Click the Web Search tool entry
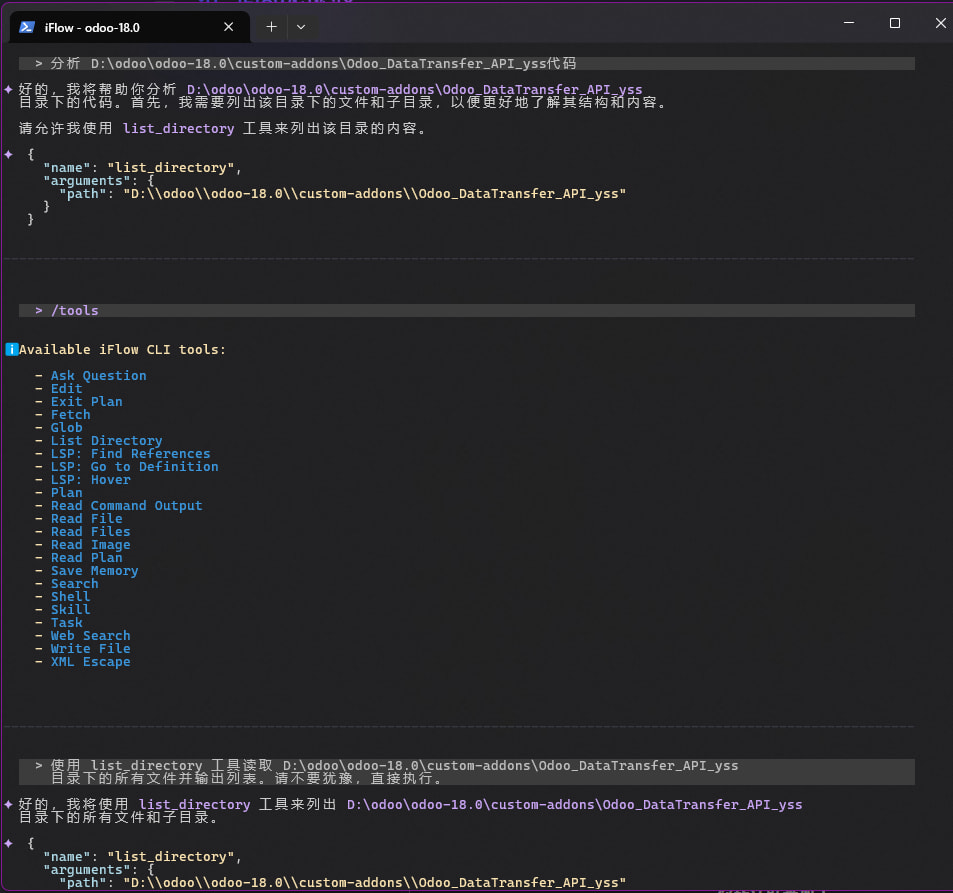Screen dimensions: 953x893 point(90,636)
